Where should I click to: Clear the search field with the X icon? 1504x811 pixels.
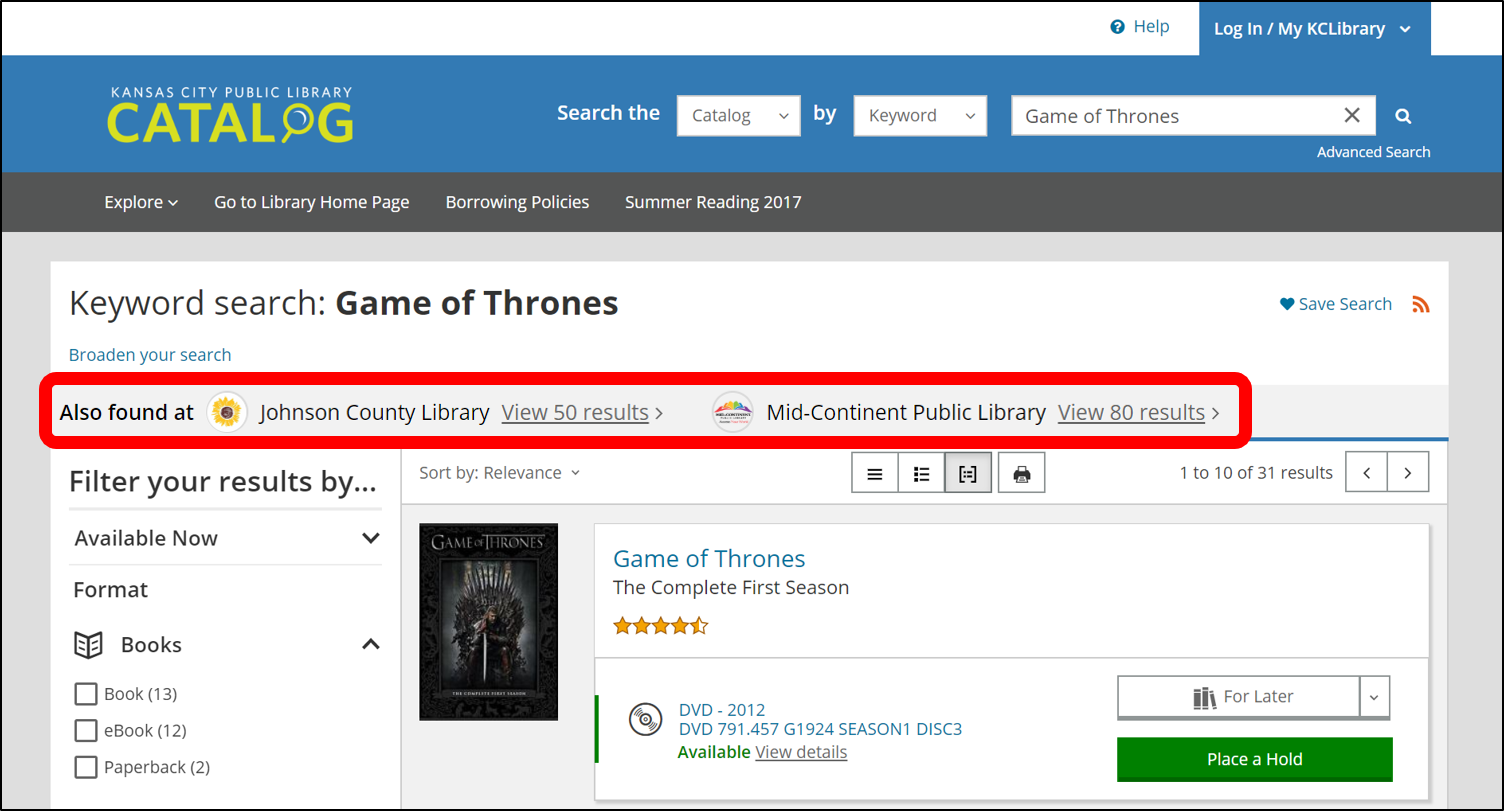tap(1352, 116)
